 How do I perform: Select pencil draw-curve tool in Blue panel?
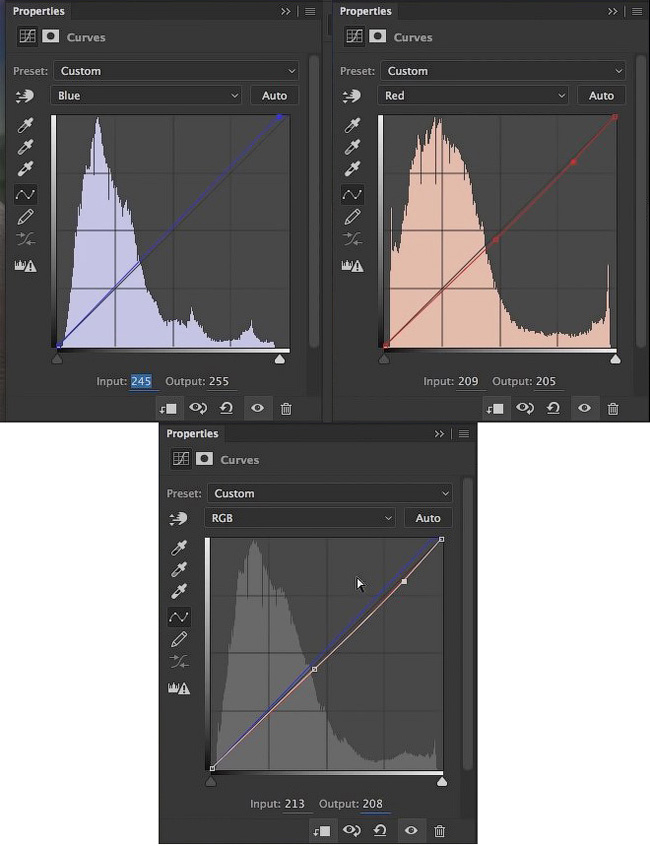pos(25,217)
